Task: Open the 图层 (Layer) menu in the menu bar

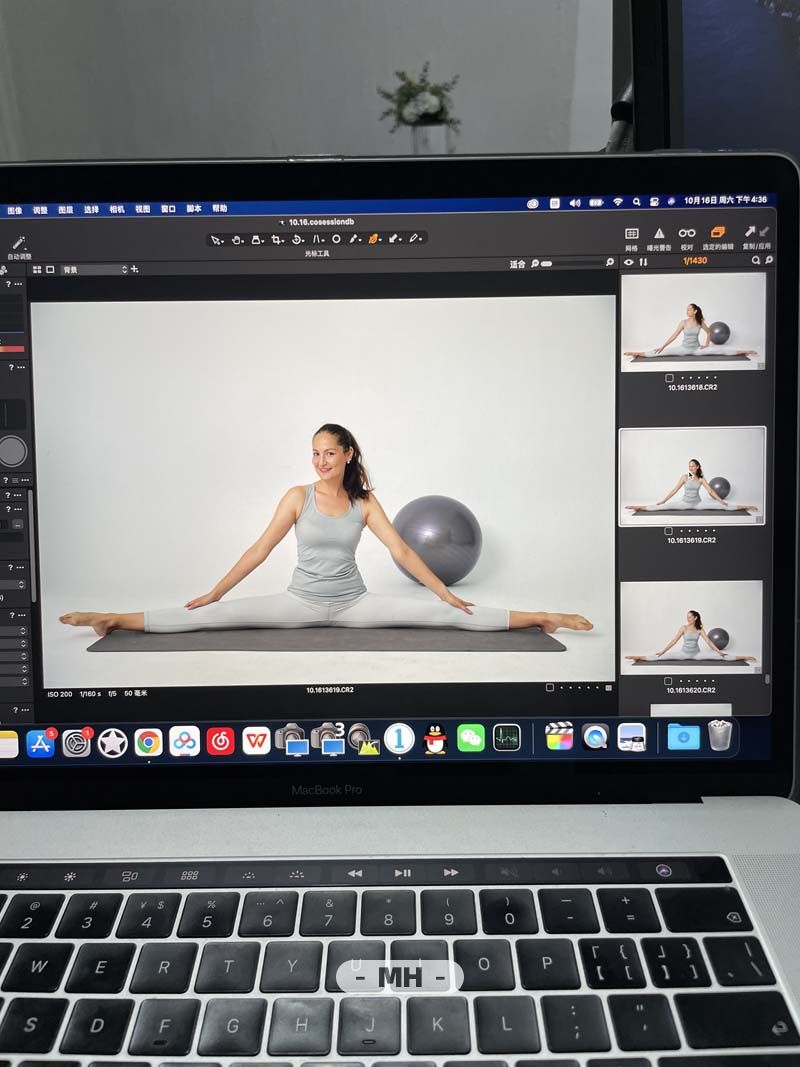Action: (66, 210)
